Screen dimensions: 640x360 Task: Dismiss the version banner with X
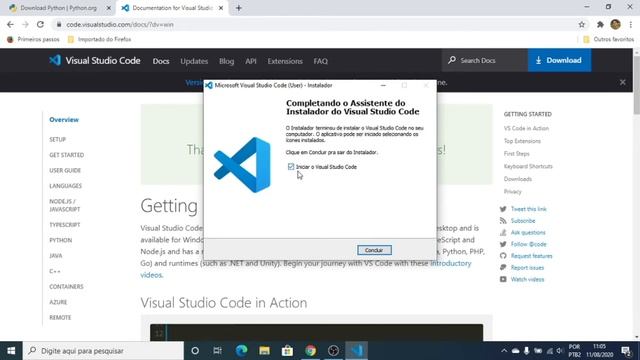click(622, 82)
